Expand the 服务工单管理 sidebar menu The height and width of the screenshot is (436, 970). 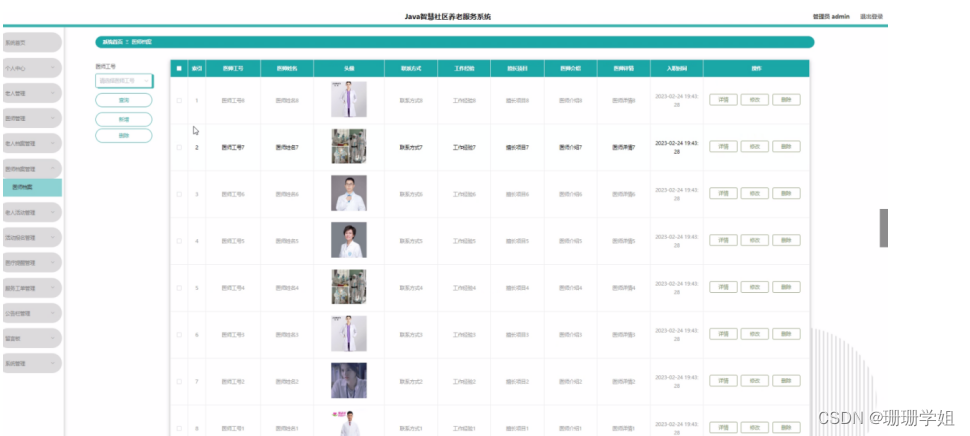(32, 288)
